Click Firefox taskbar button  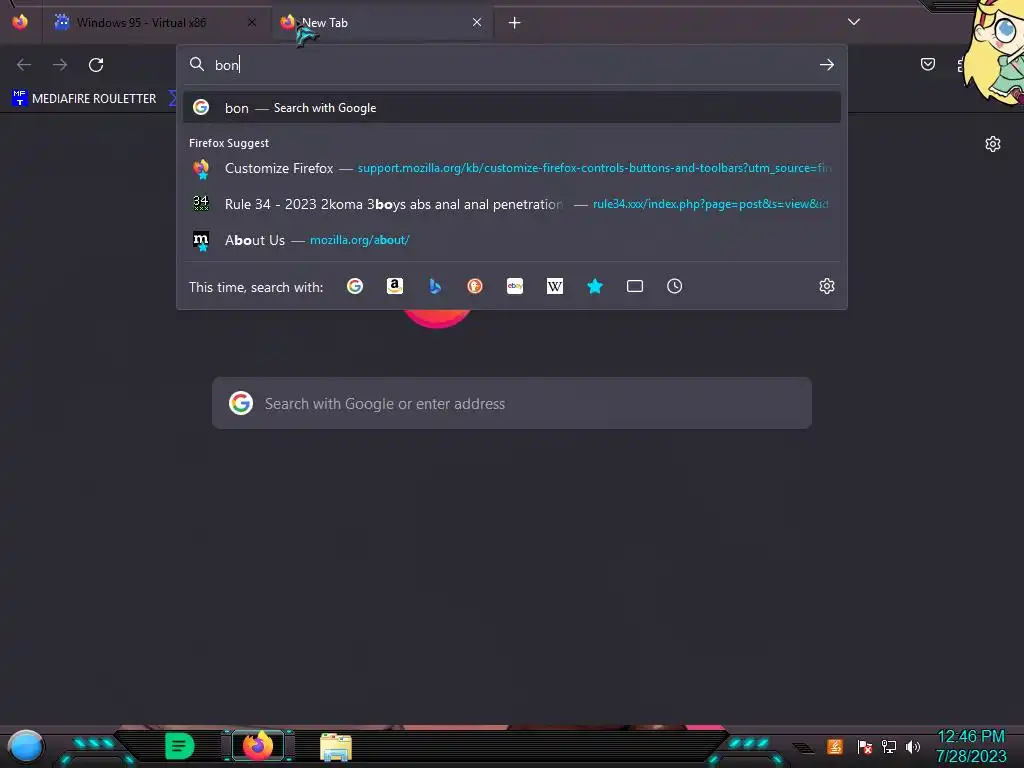point(258,746)
